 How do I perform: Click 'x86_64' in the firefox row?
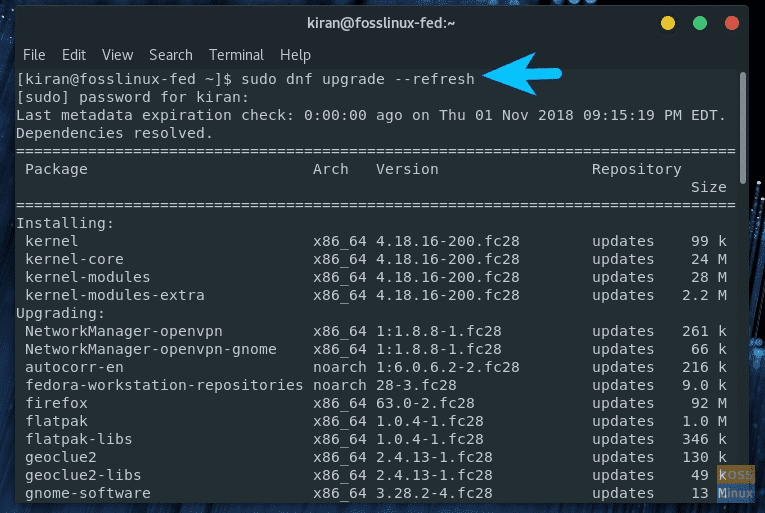click(340, 404)
